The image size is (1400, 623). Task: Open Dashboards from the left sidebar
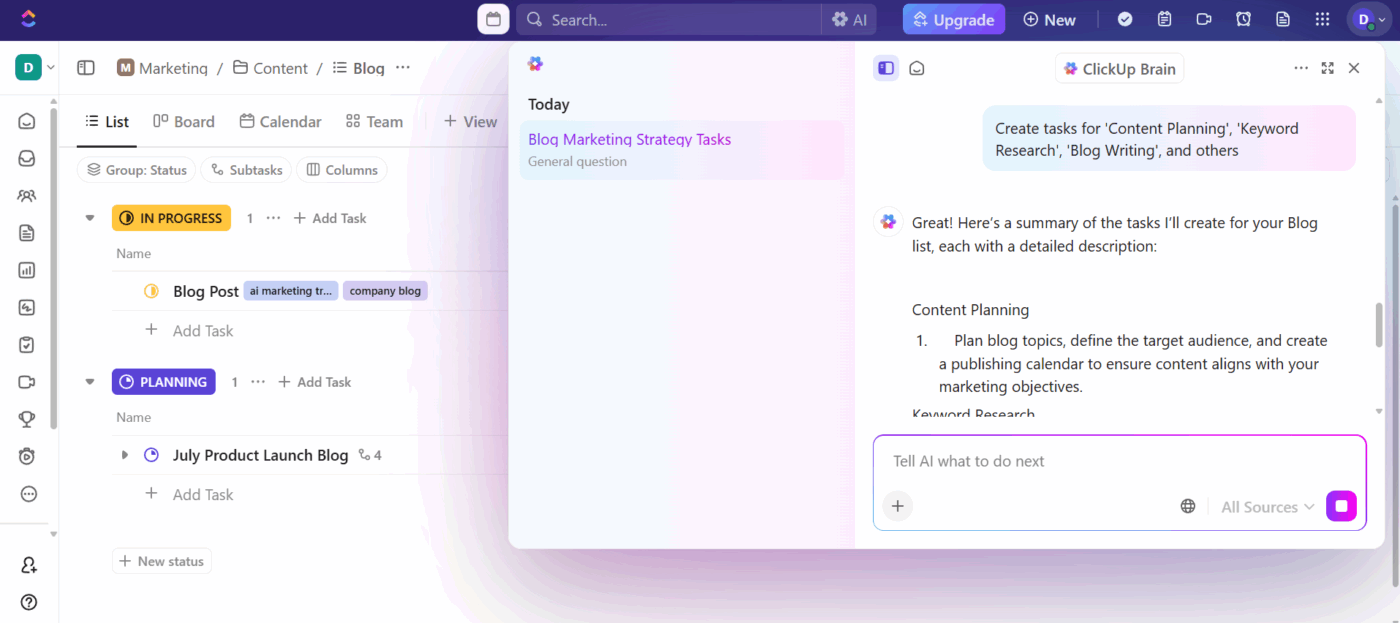[27, 269]
